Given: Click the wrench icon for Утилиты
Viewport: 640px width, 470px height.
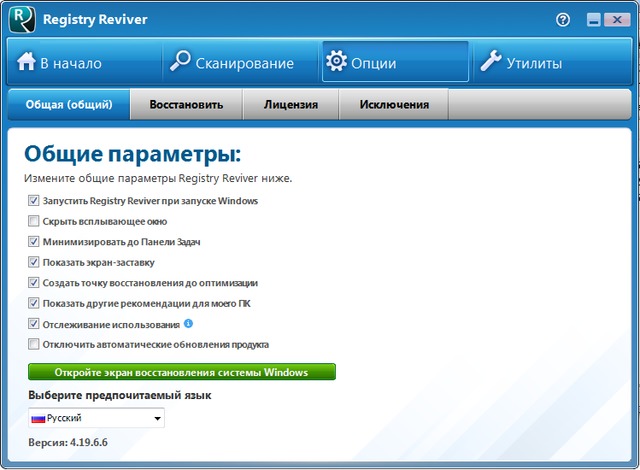Looking at the screenshot, I should (490, 63).
